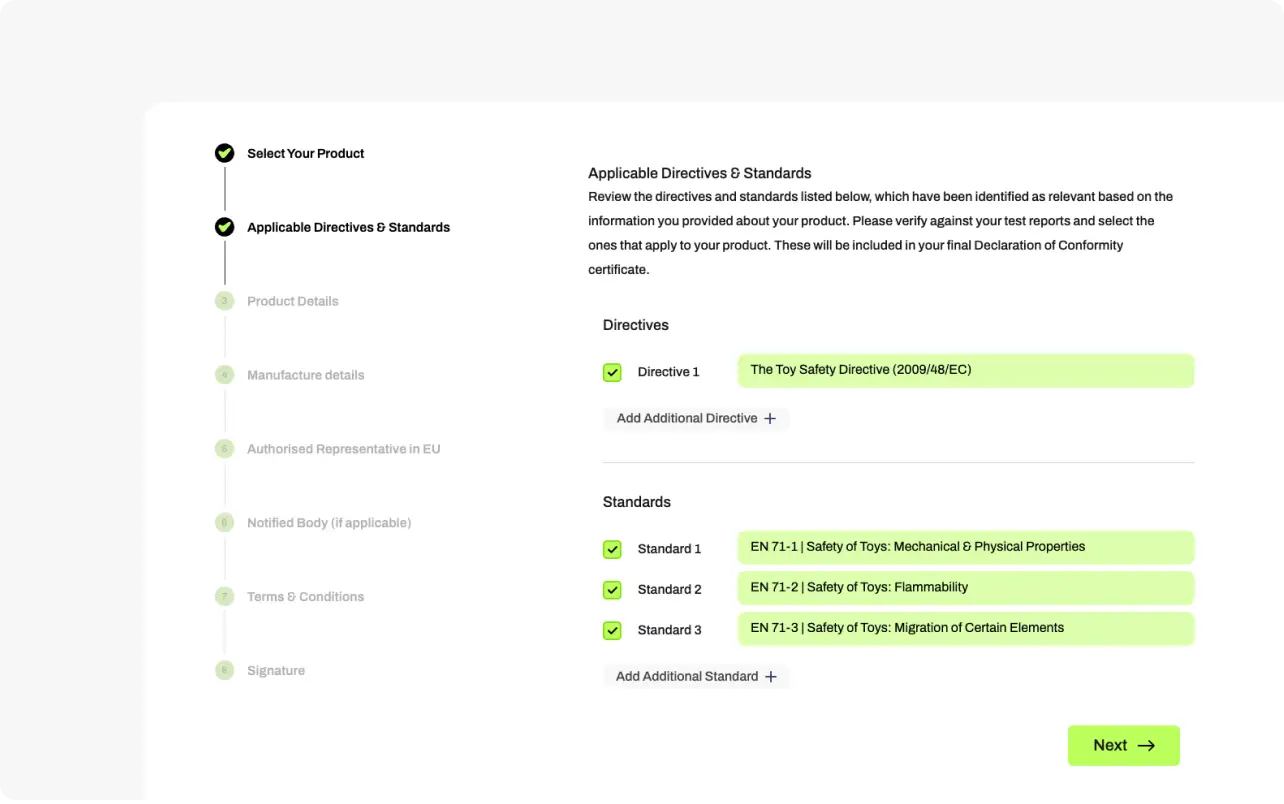Click the step 6 Notified Body circle
1284x804 pixels.
(225, 523)
